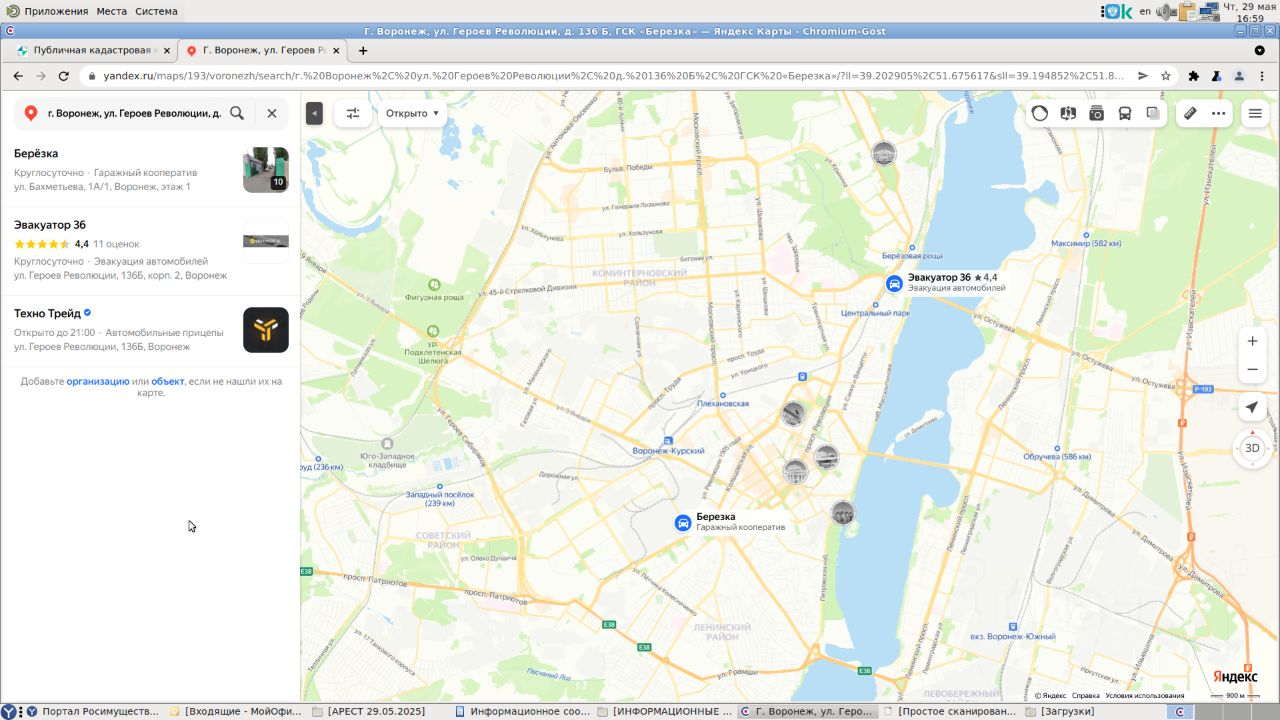
Task: Click the Центральный парк label on map
Action: pyautogui.click(x=875, y=313)
